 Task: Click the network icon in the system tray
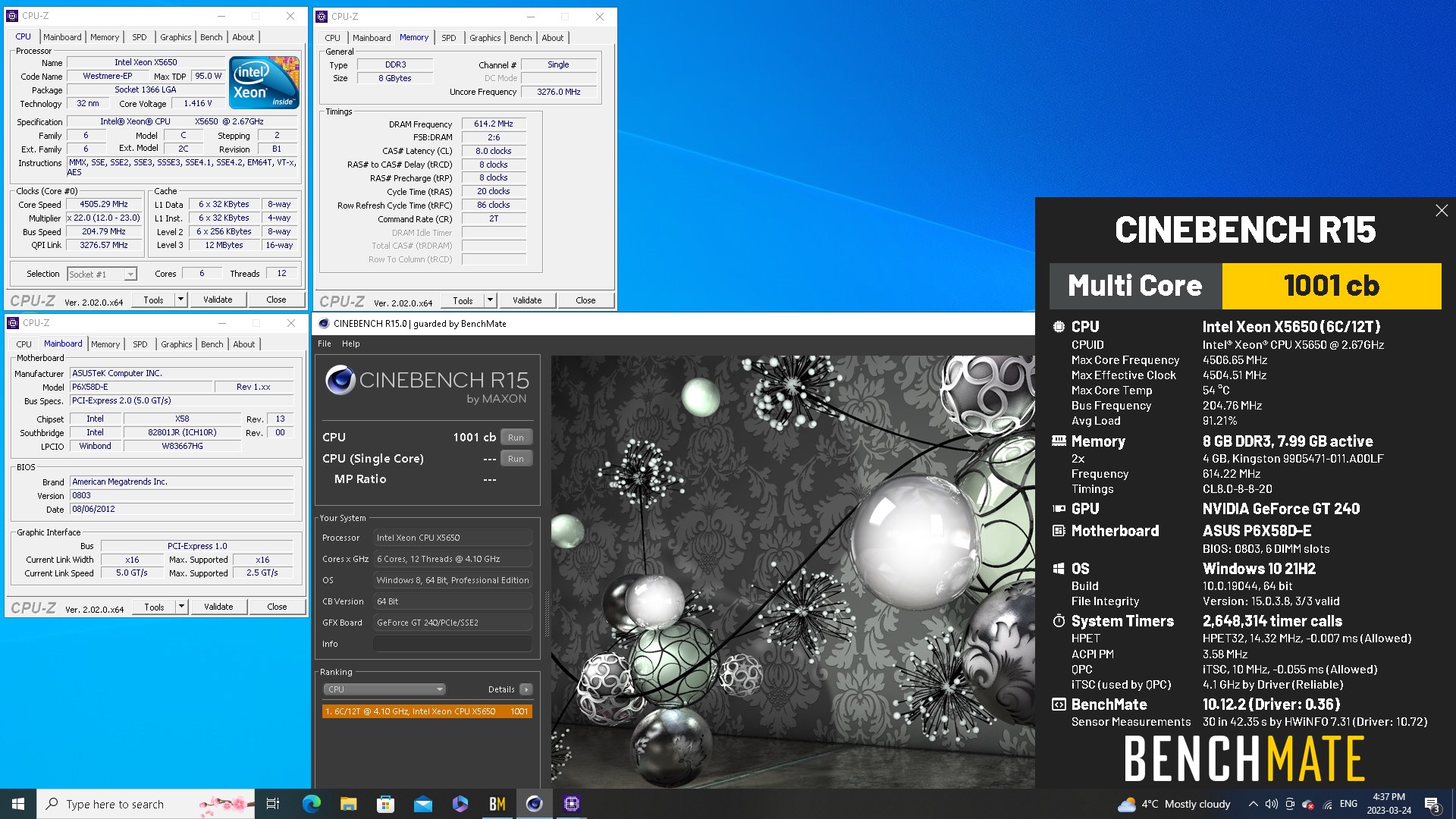[x=1328, y=804]
